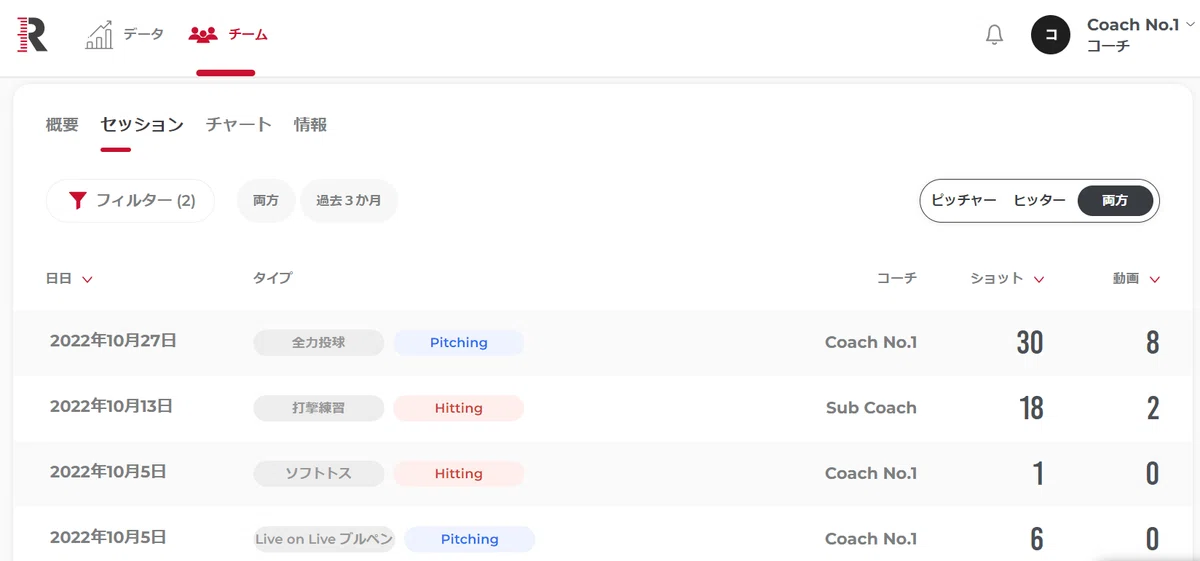Select the 両方 toggle option
Viewport: 1200px width, 561px height.
pos(1115,201)
